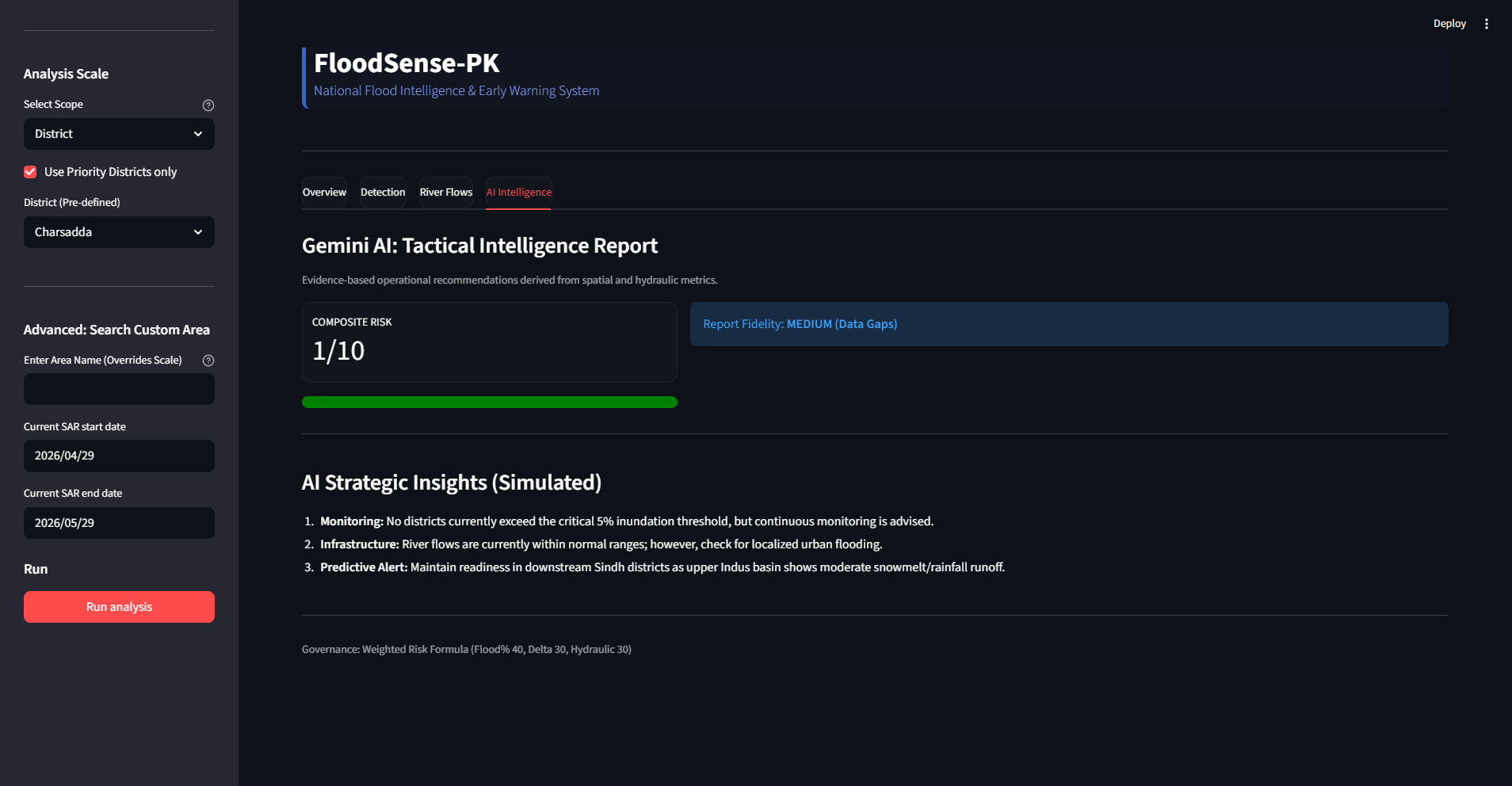Open the three-dot main menu
1512x786 pixels.
1487,24
